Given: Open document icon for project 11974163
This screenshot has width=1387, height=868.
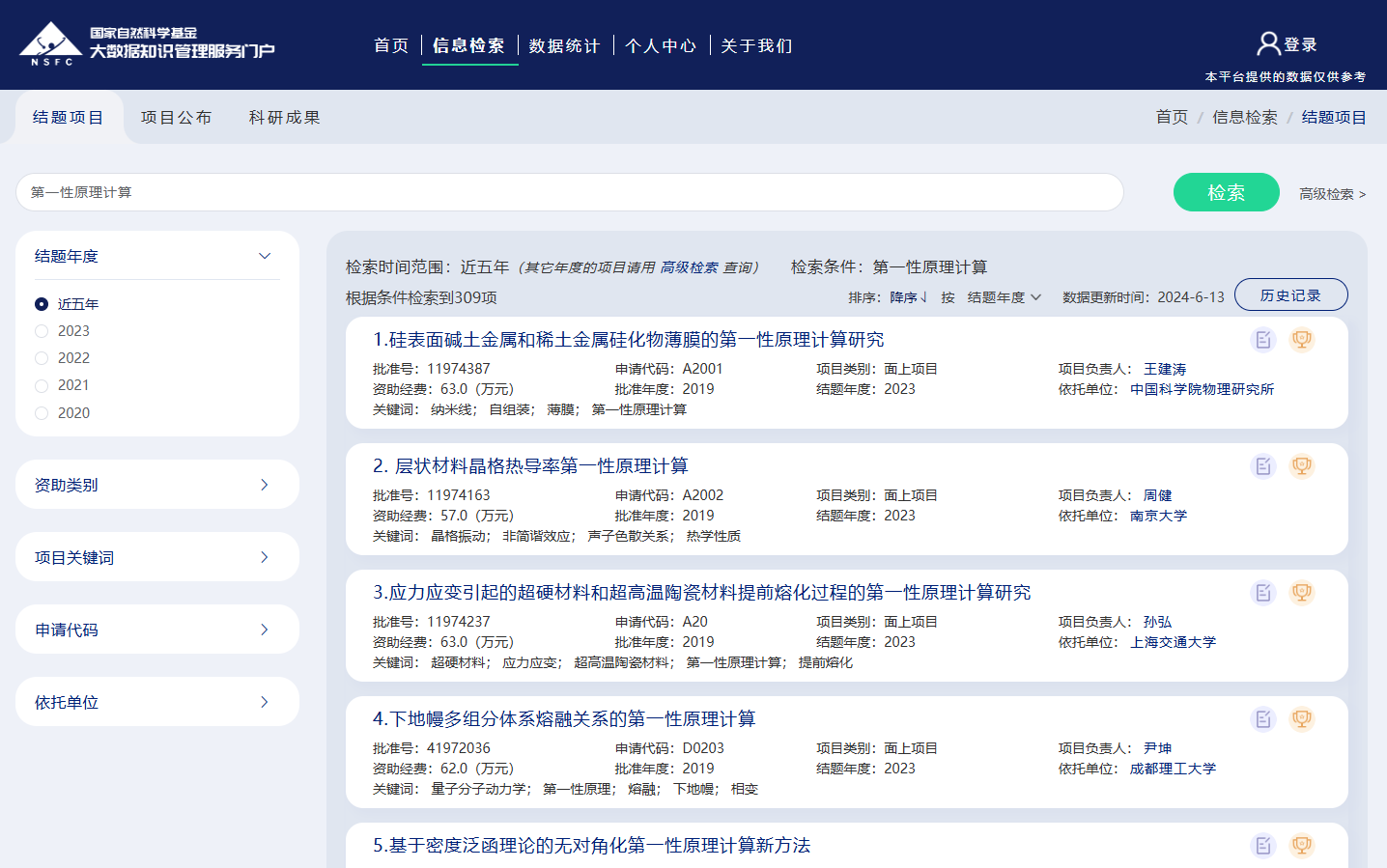Looking at the screenshot, I should tap(1263, 466).
